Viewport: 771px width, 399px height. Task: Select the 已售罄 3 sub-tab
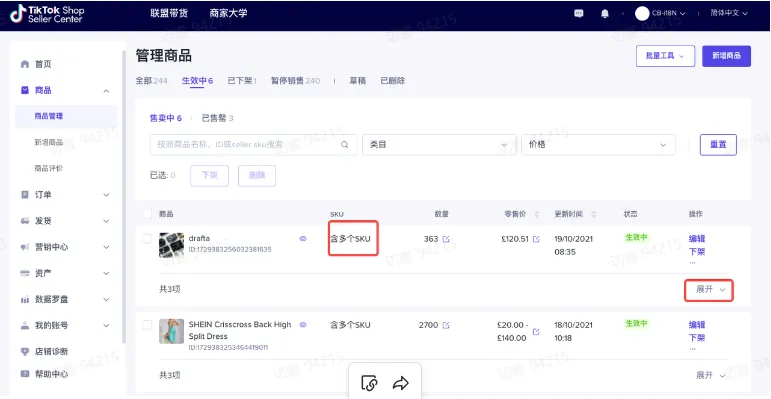click(x=217, y=118)
